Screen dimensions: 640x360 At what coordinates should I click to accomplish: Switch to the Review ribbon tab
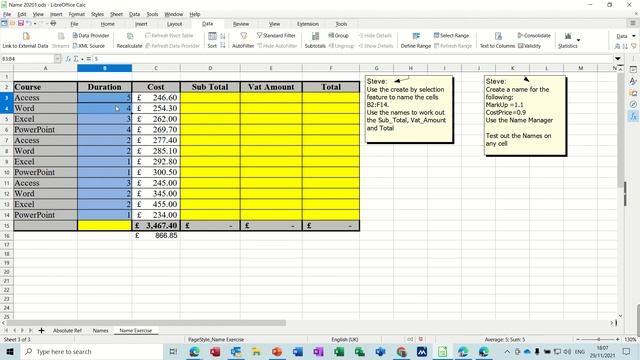pyautogui.click(x=241, y=24)
